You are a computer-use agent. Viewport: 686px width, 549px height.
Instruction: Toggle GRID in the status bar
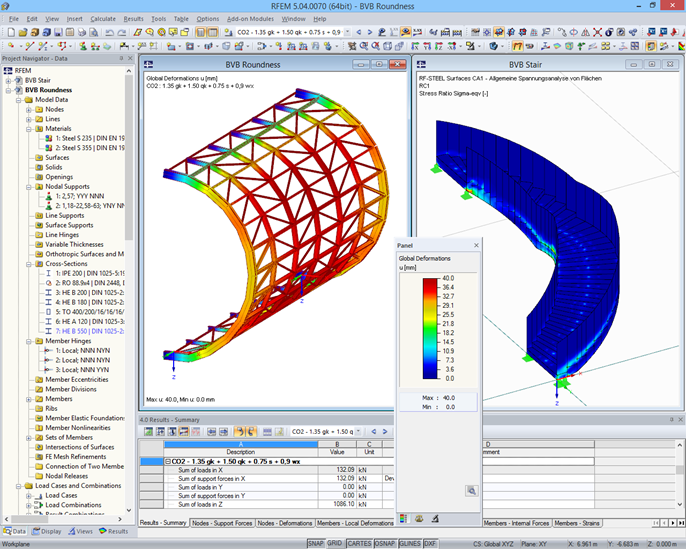click(x=334, y=543)
